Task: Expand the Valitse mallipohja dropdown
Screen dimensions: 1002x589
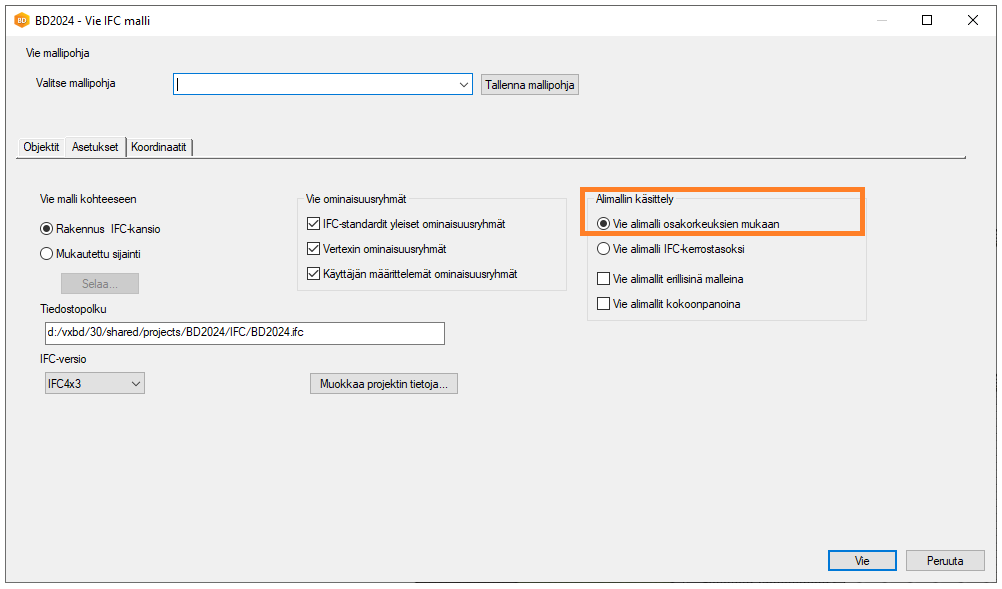Action: coord(464,85)
